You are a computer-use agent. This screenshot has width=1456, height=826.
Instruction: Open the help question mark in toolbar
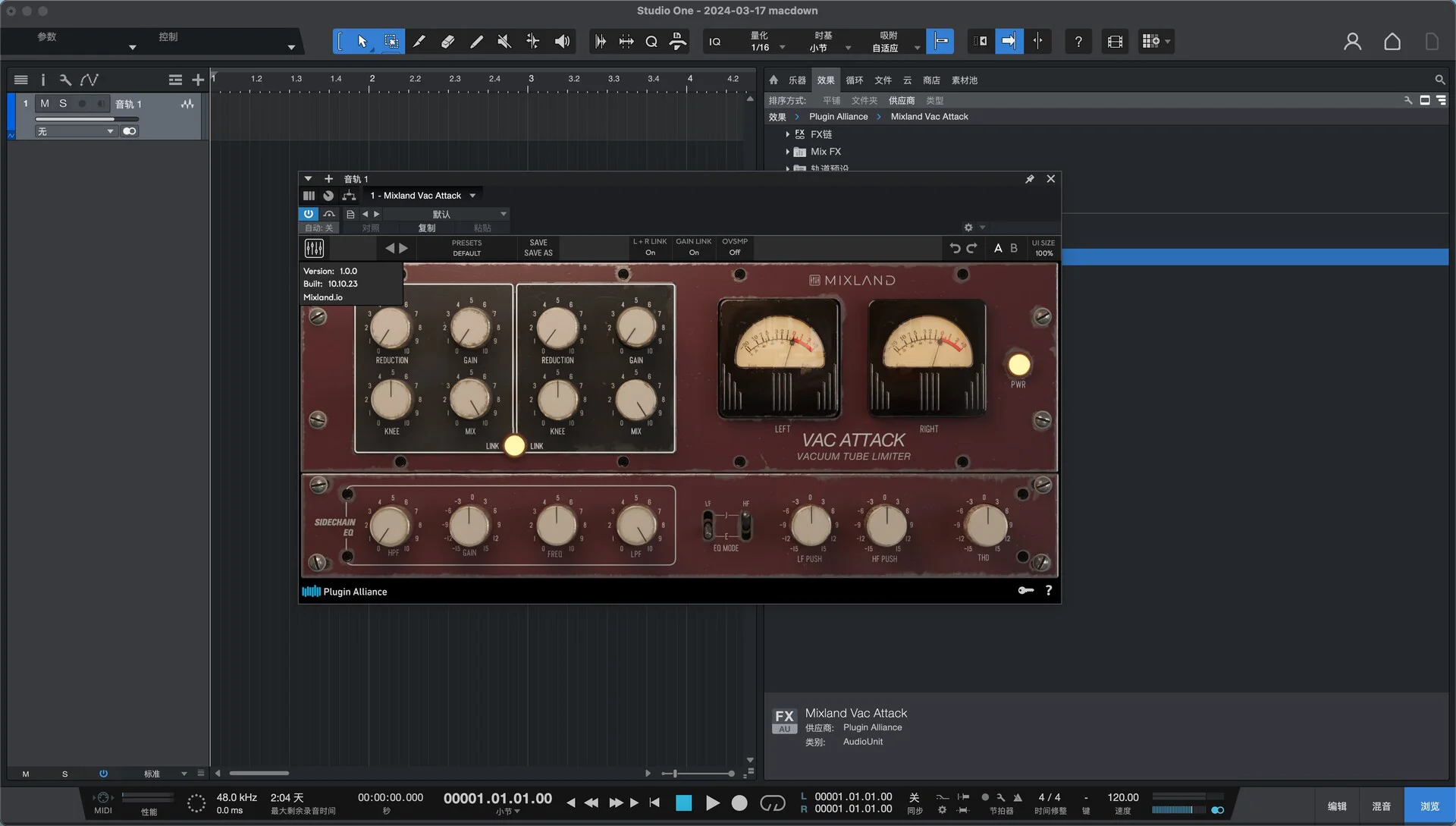(1078, 41)
